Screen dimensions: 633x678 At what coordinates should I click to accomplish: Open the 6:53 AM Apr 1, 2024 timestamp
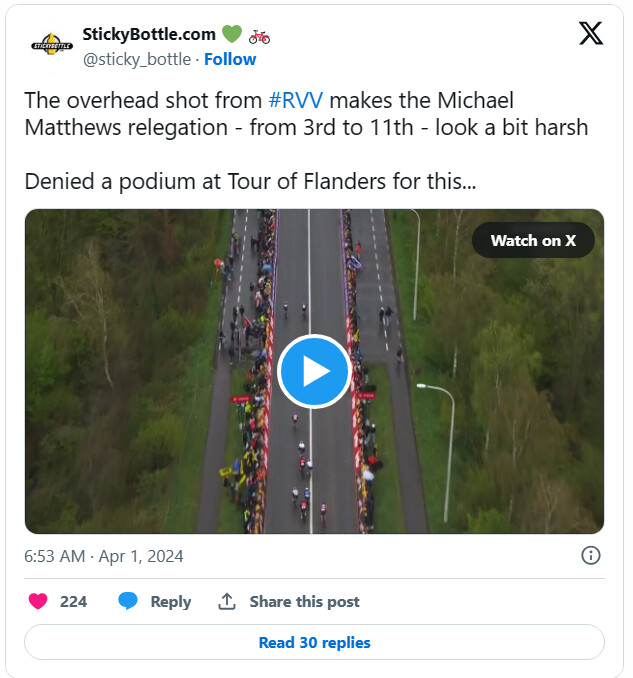(104, 556)
